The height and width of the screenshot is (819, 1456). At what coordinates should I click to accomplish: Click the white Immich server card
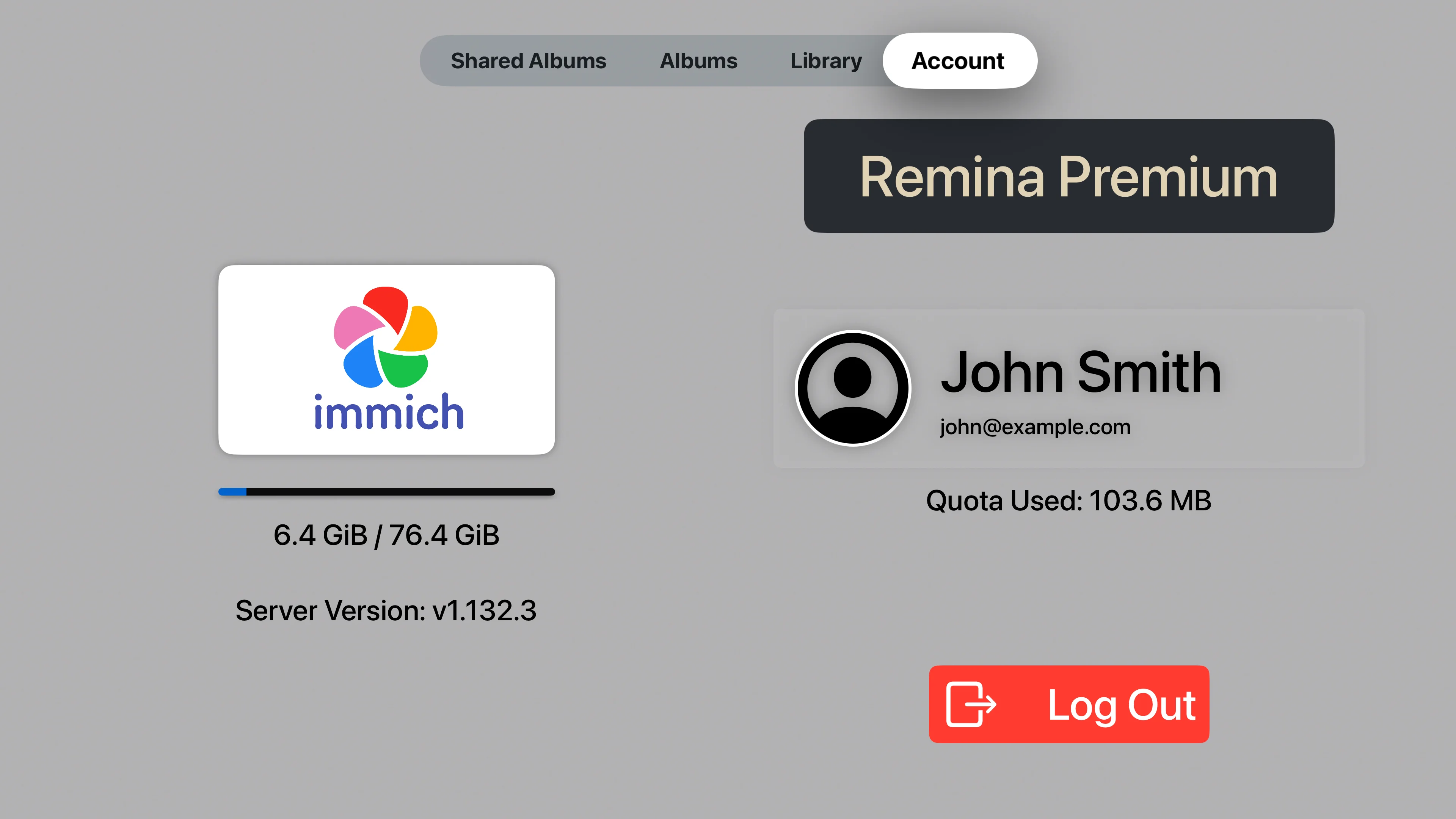tap(387, 359)
